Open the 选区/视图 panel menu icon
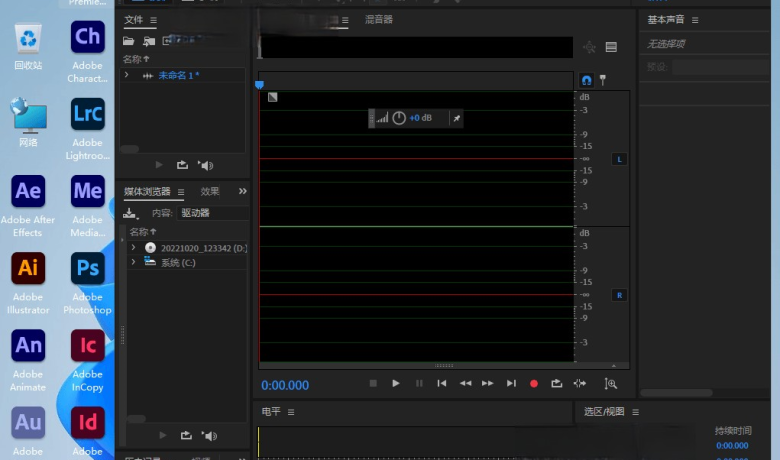This screenshot has width=780, height=460. (635, 412)
